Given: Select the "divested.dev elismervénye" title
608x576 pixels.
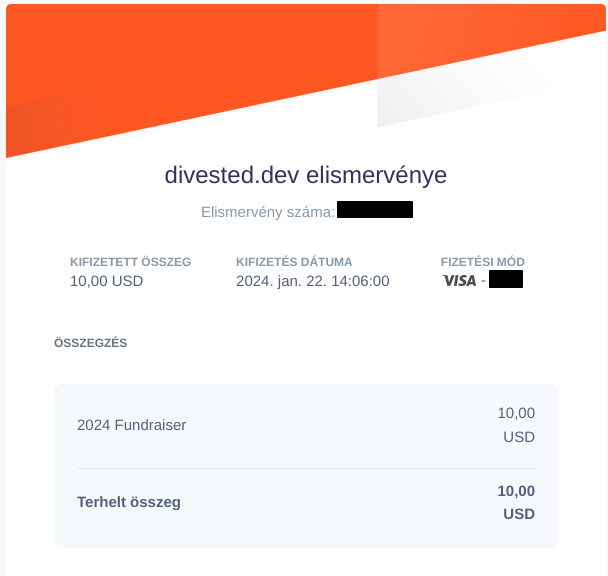Looking at the screenshot, I should [305, 175].
